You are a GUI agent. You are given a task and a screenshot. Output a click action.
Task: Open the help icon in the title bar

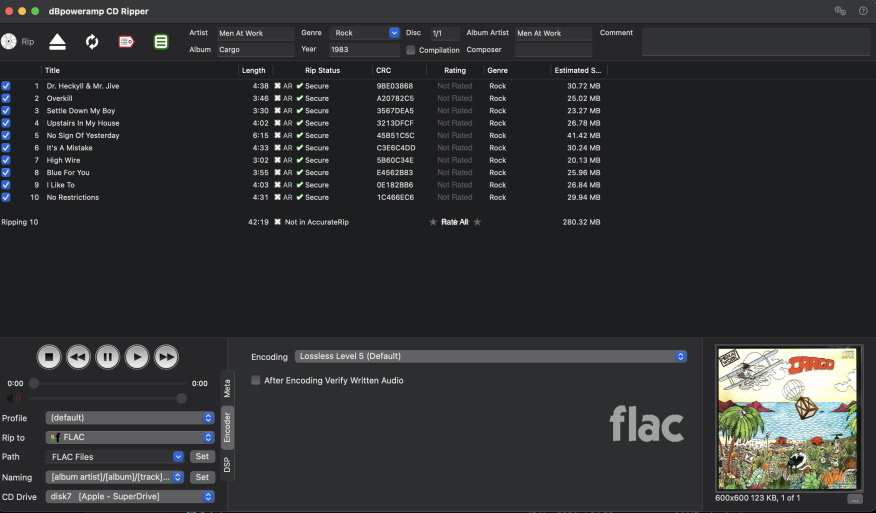pyautogui.click(x=863, y=10)
